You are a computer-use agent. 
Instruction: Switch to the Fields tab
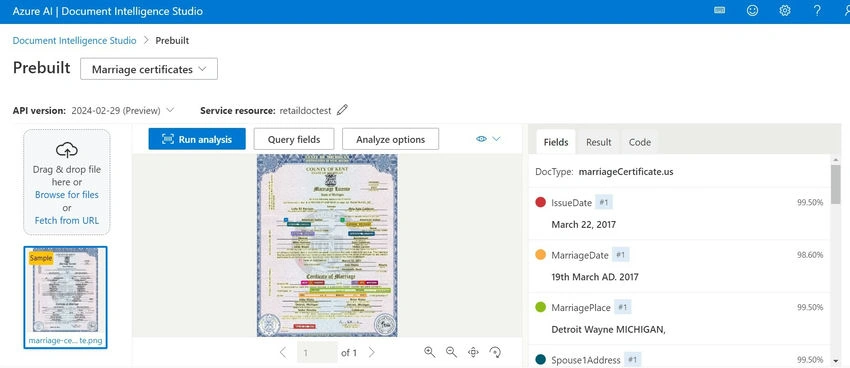(x=556, y=142)
